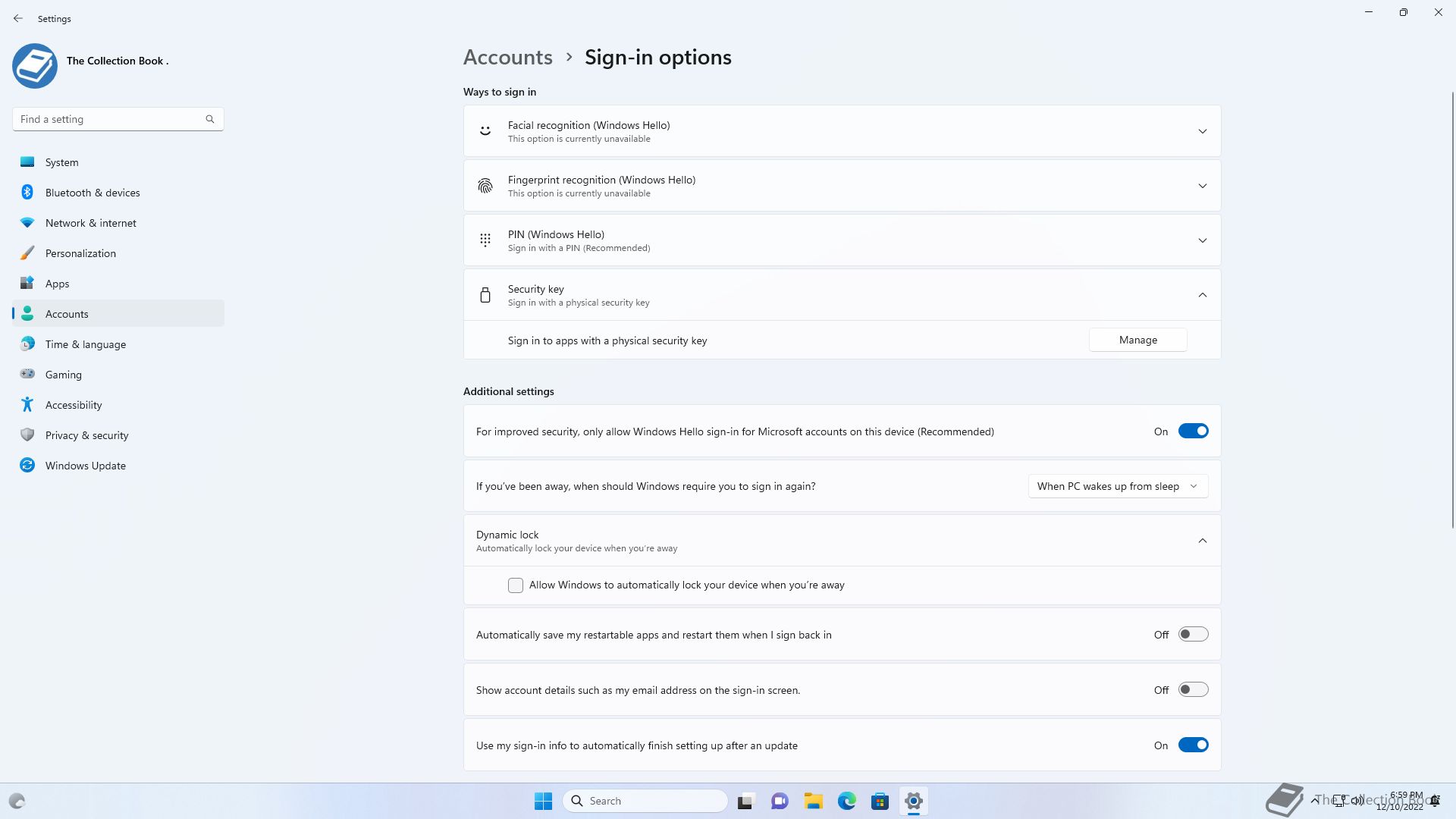The image size is (1456, 819).
Task: Select Time & language in sidebar
Action: point(118,344)
